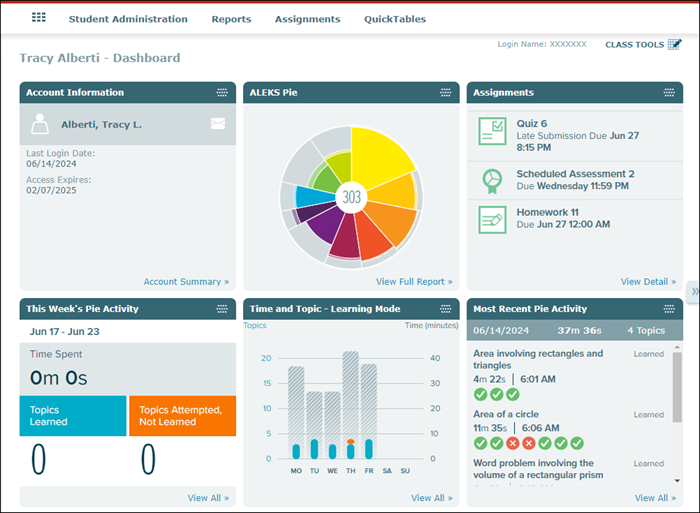Click the Homework 11 pencil icon
This screenshot has height=513, width=700.
[x=491, y=218]
